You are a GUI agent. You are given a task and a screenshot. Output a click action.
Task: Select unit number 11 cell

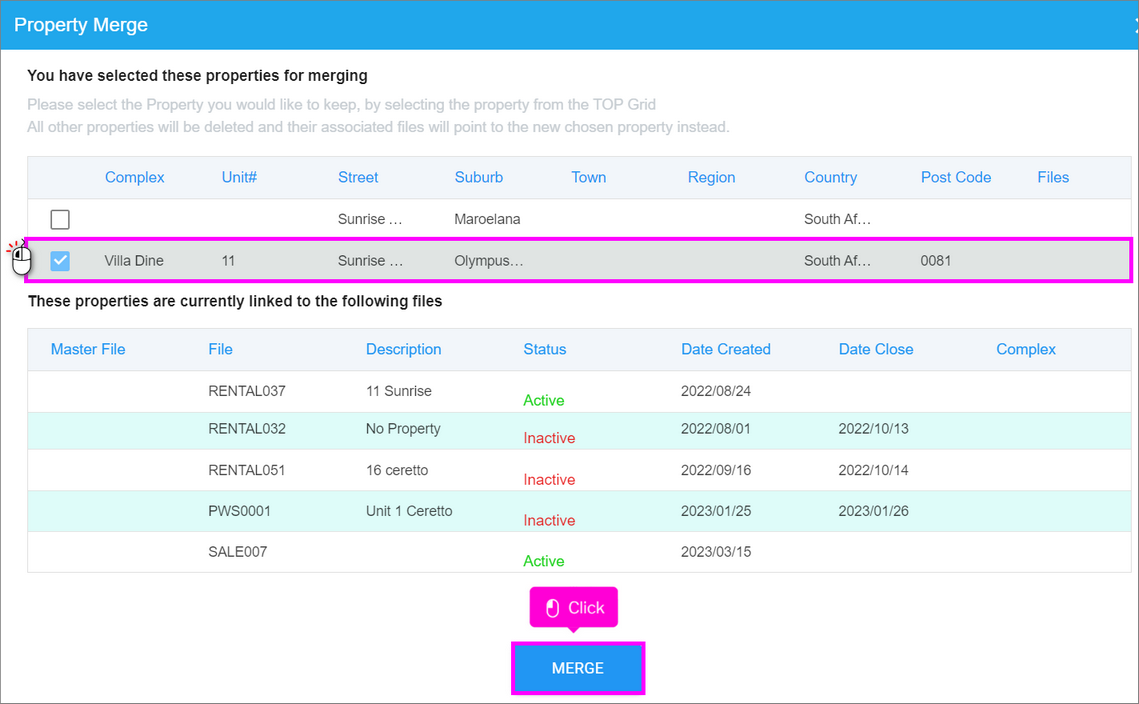[x=228, y=261]
